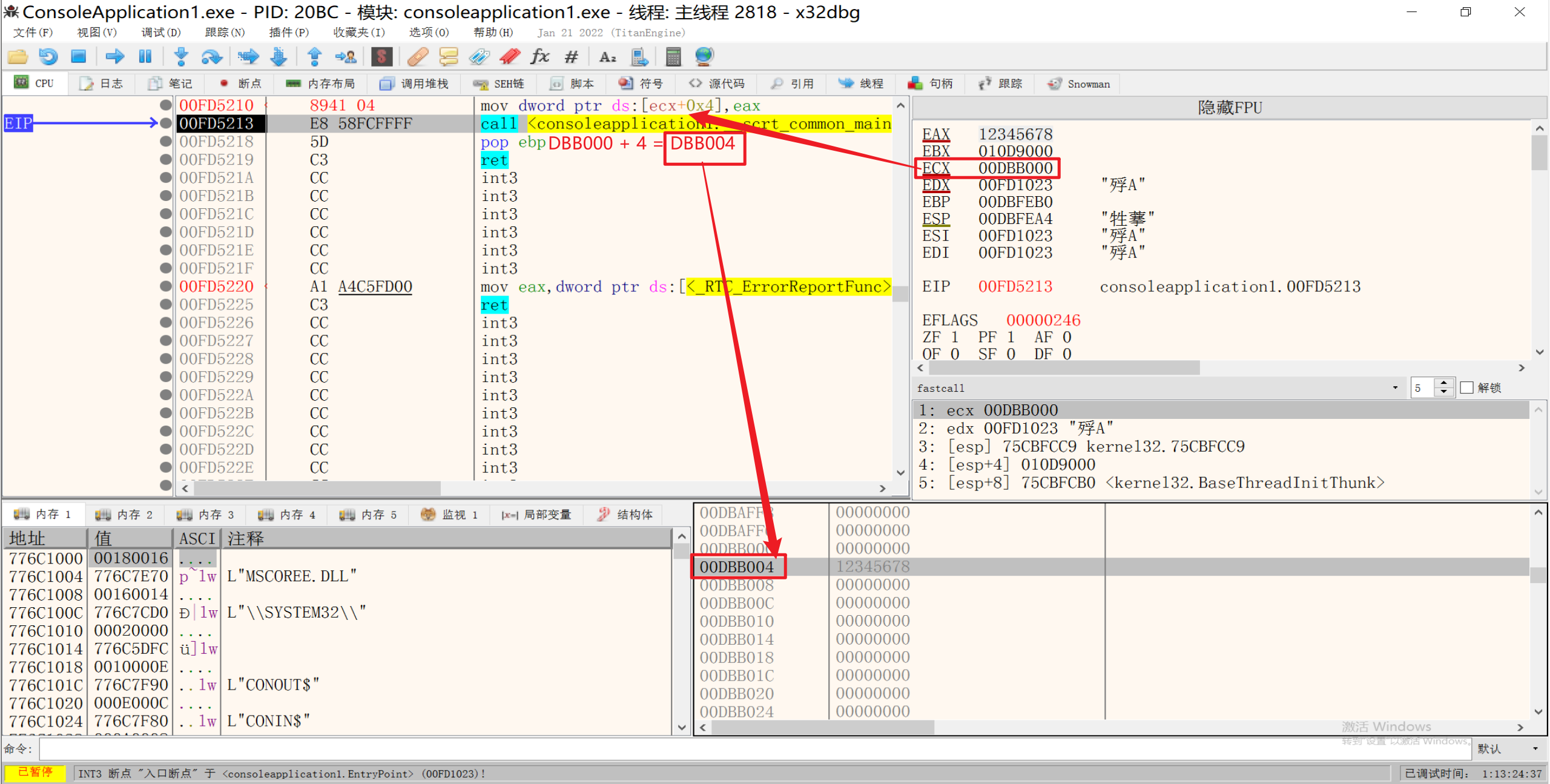Viewport: 1550px width, 784px height.
Task: Open the calculator tool icon
Action: [x=673, y=57]
